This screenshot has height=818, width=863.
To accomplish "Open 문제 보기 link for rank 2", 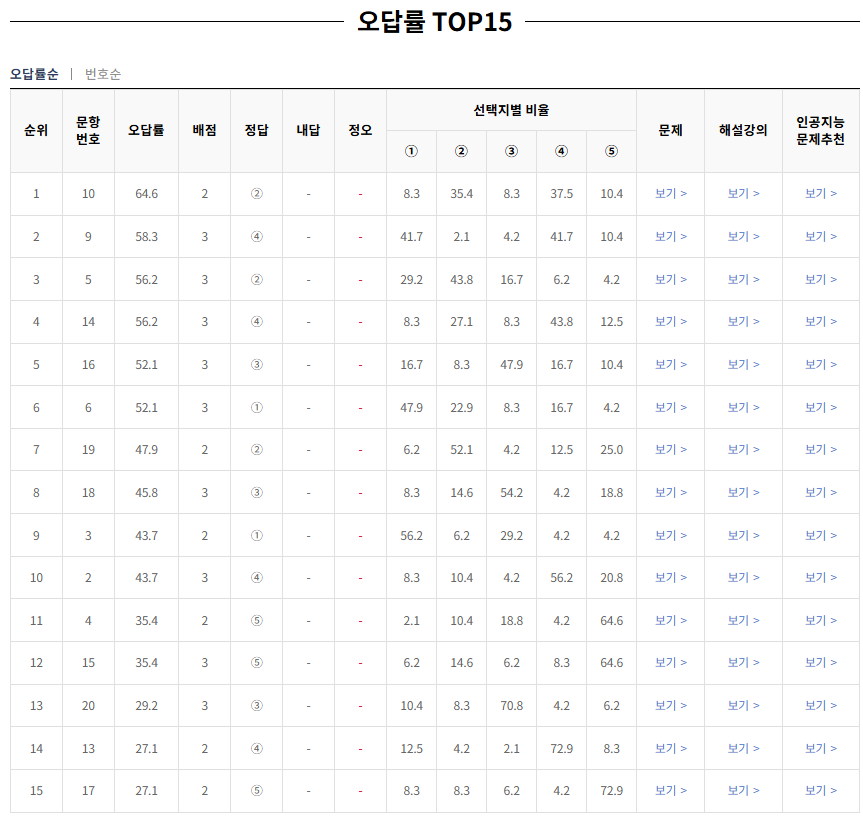I will coord(670,237).
